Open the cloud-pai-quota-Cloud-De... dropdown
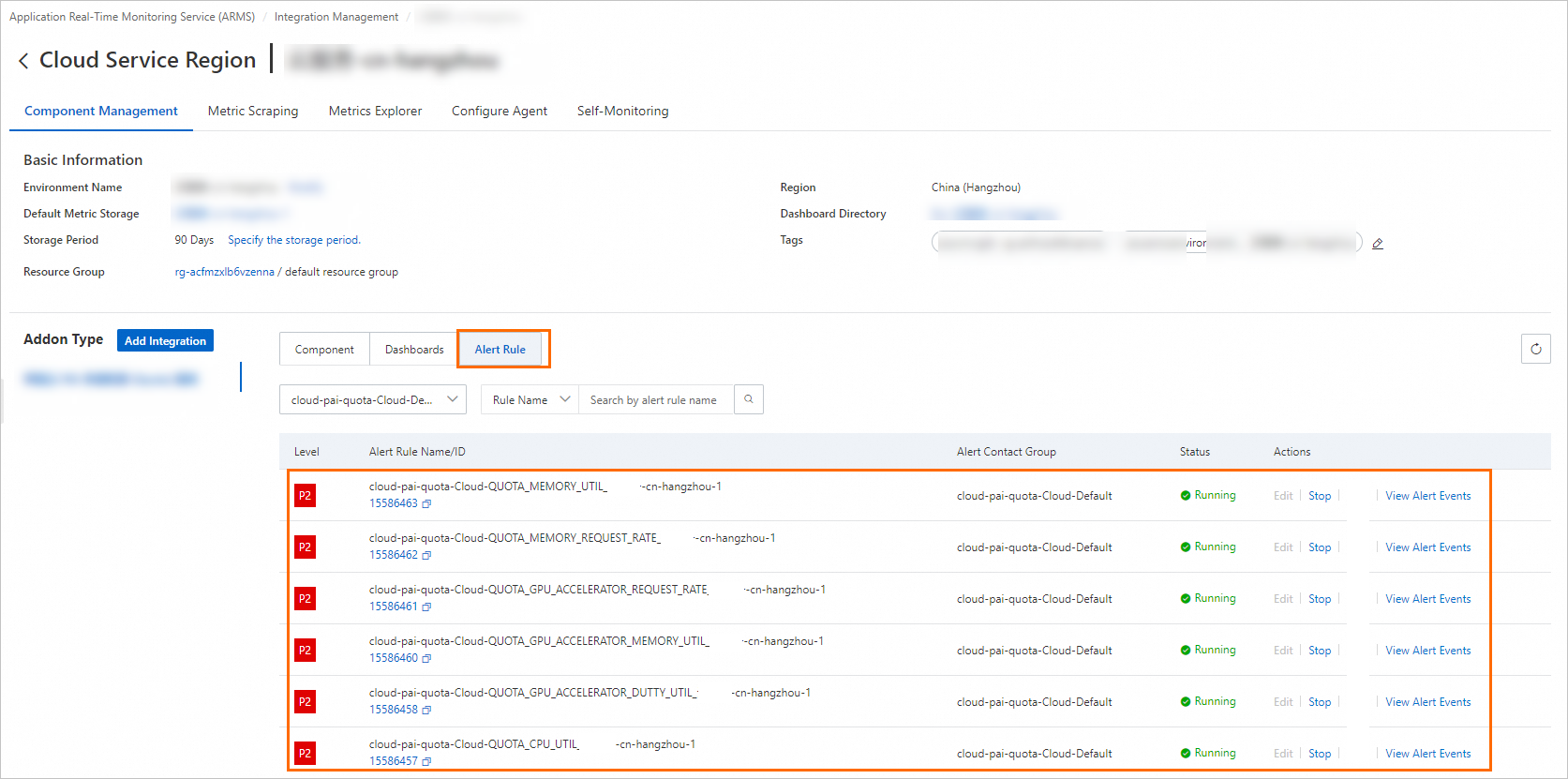The height and width of the screenshot is (779, 1568). [373, 399]
